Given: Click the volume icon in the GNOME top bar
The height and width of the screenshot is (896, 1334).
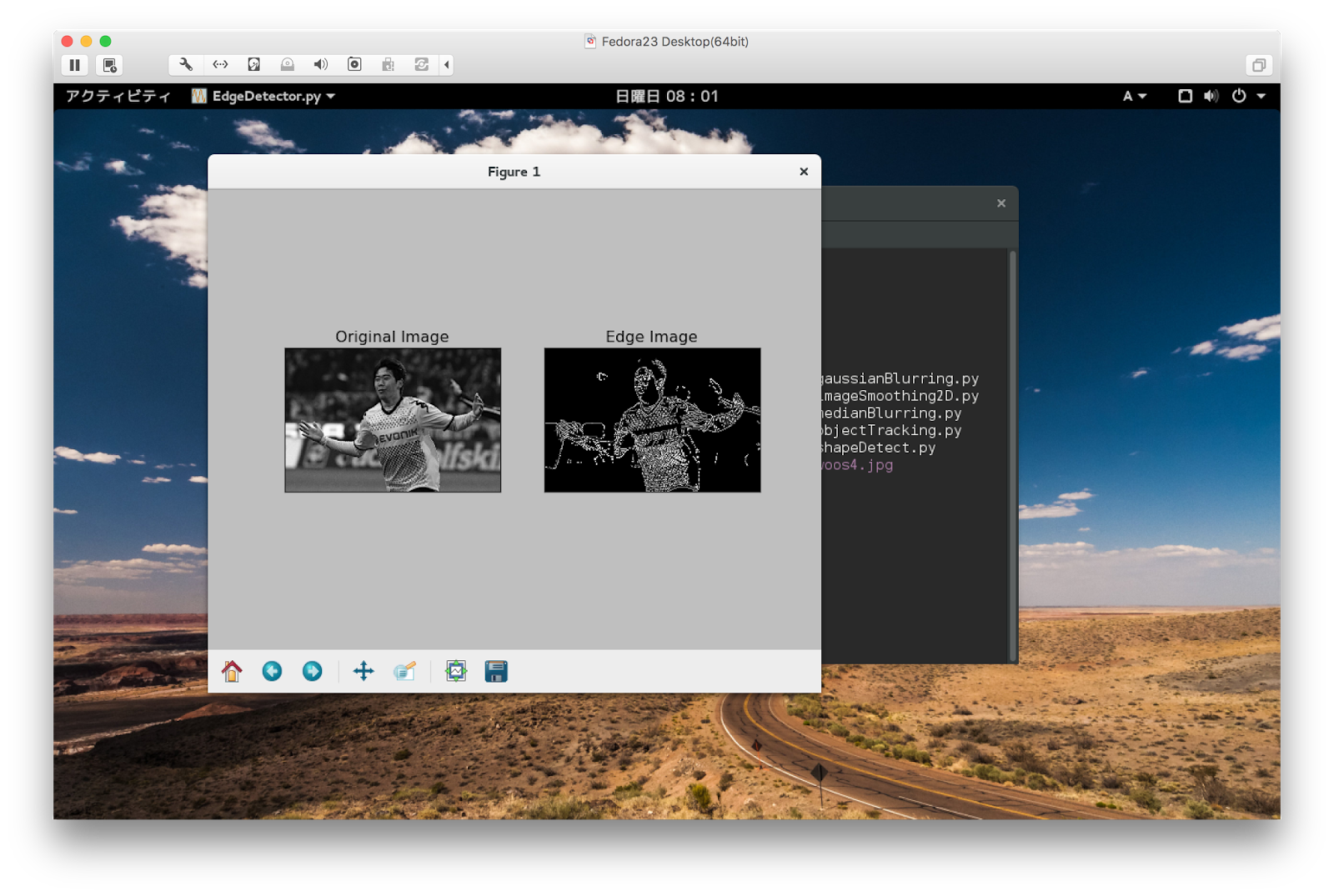Looking at the screenshot, I should pos(1211,96).
